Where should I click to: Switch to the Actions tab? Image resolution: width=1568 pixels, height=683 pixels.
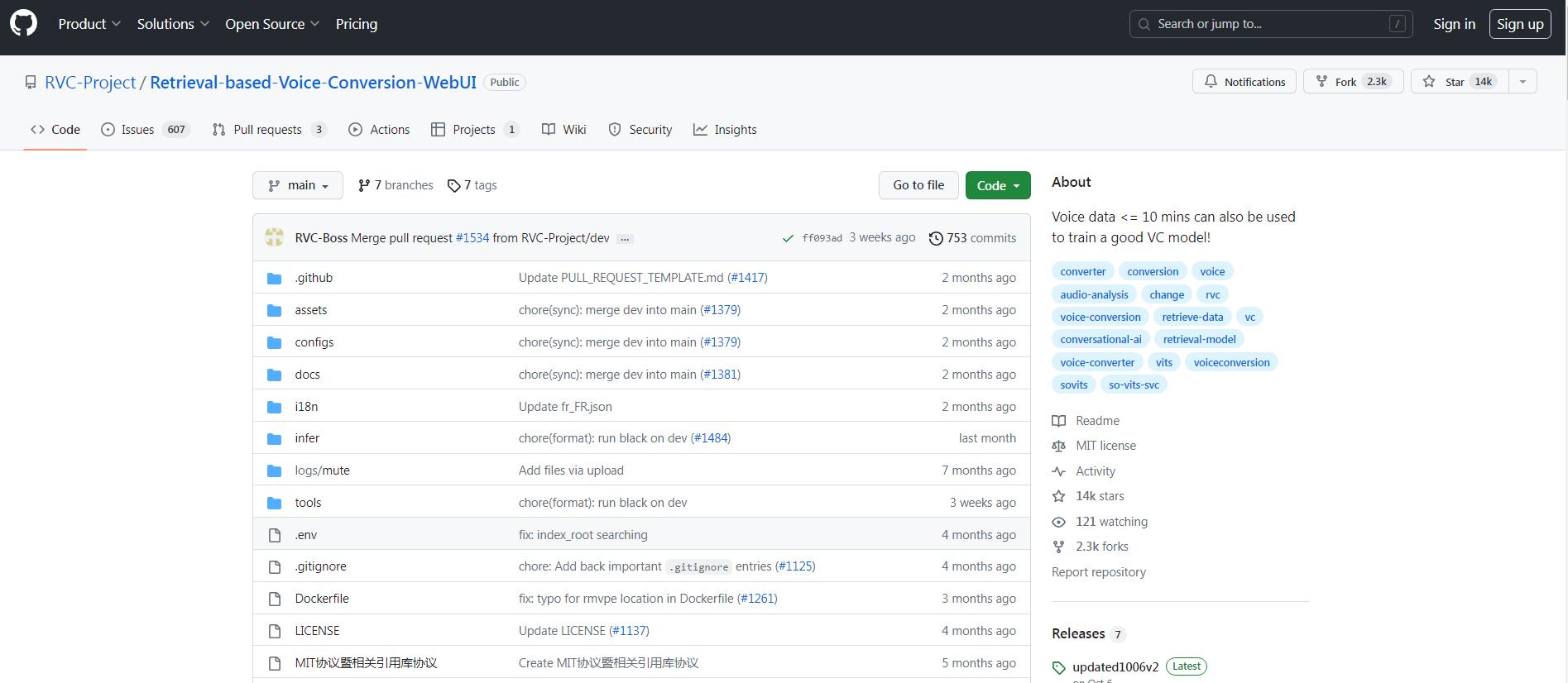(x=379, y=130)
